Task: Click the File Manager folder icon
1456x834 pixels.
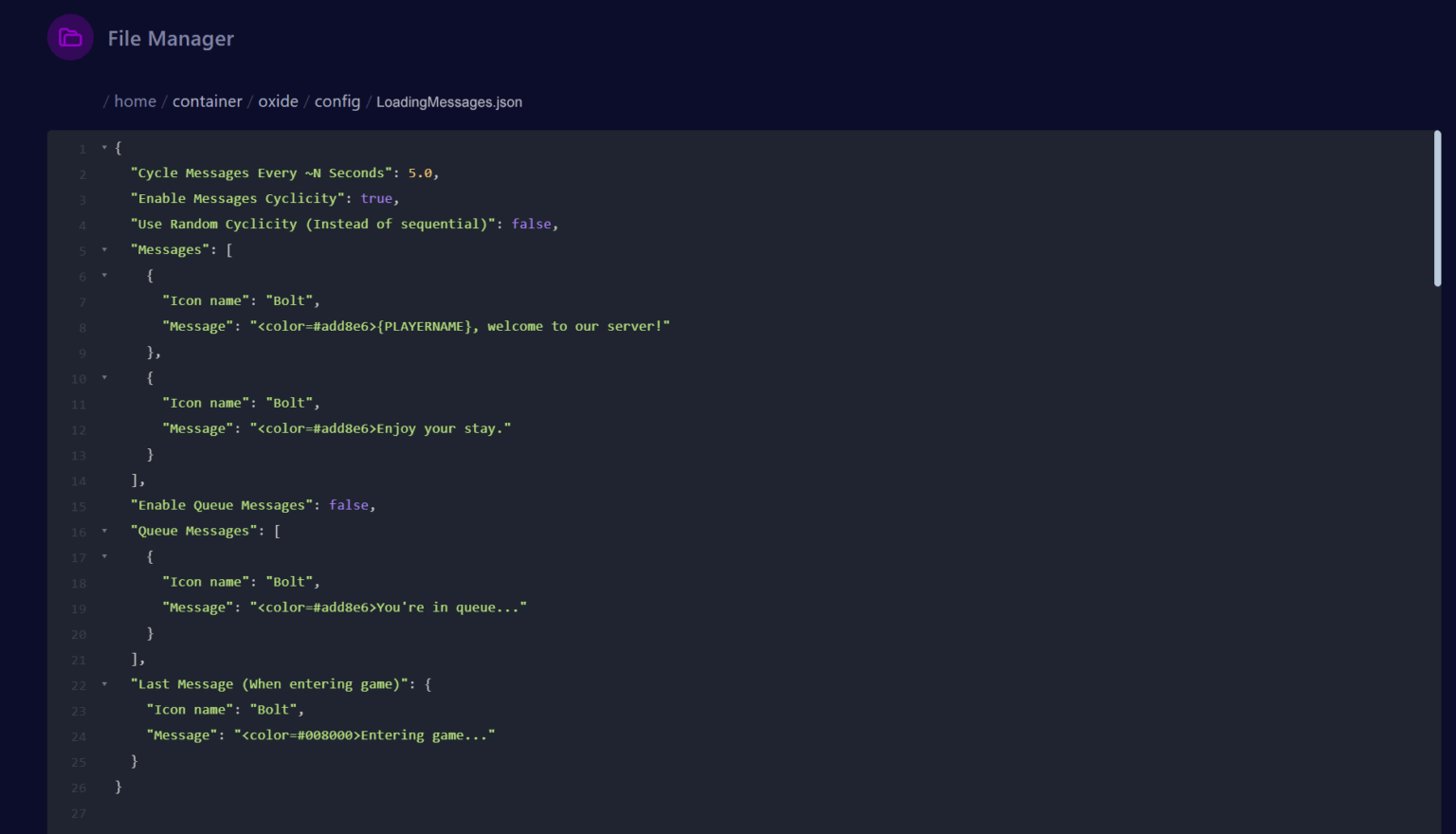Action: click(x=70, y=38)
